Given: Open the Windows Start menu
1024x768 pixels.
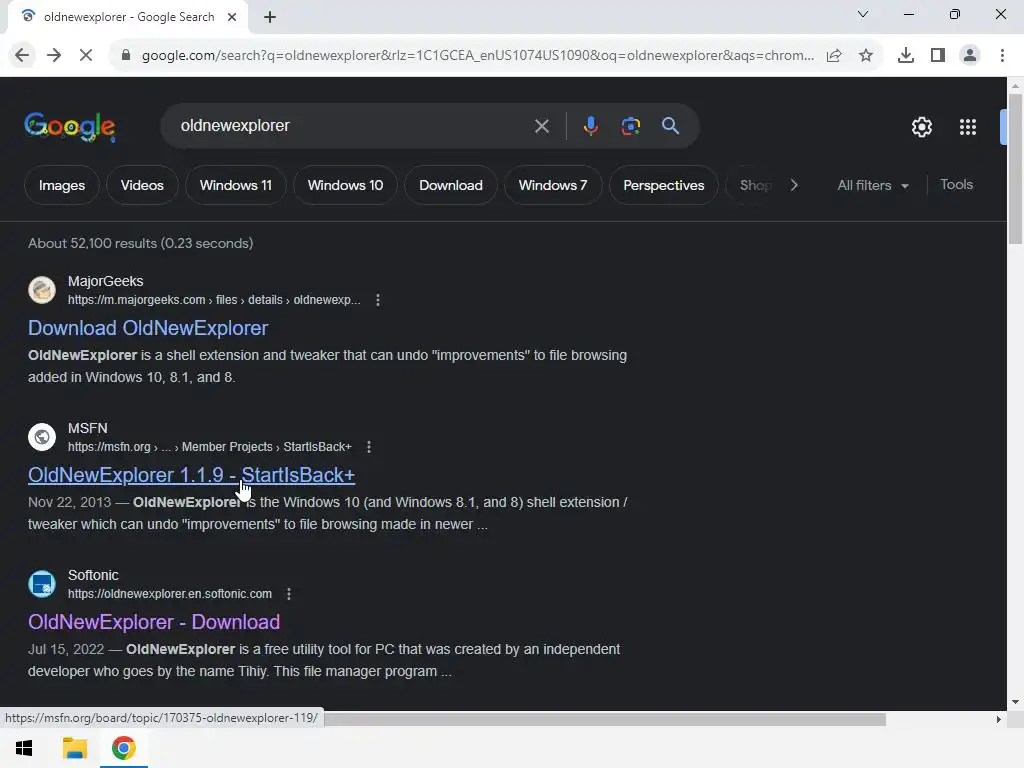Looking at the screenshot, I should click(x=24, y=748).
